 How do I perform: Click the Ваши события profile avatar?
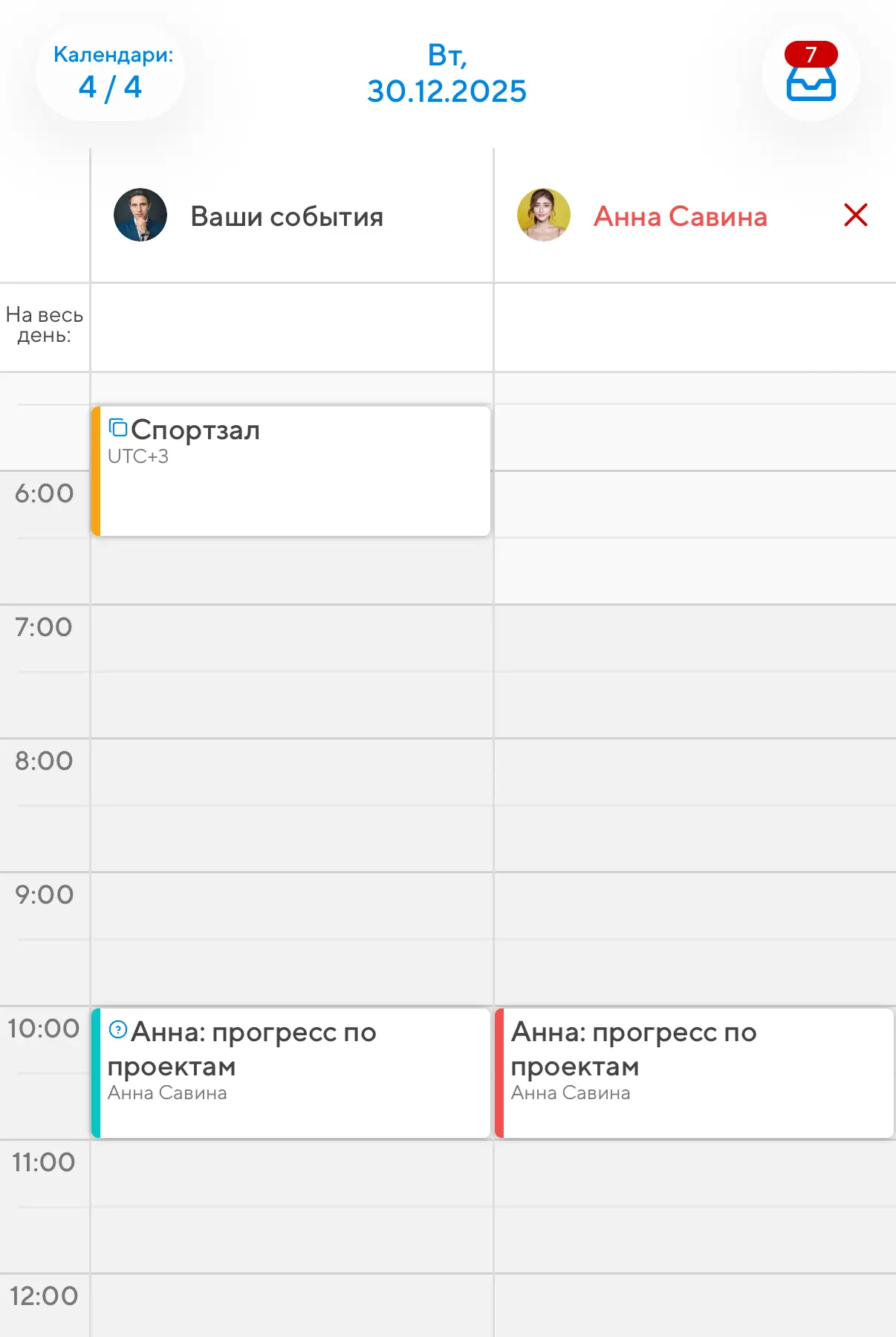(140, 216)
